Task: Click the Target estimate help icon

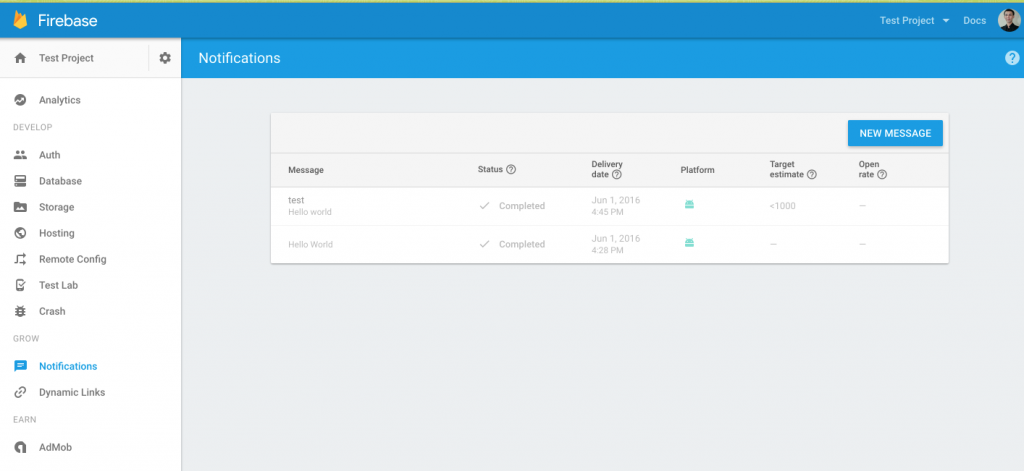Action: point(812,175)
